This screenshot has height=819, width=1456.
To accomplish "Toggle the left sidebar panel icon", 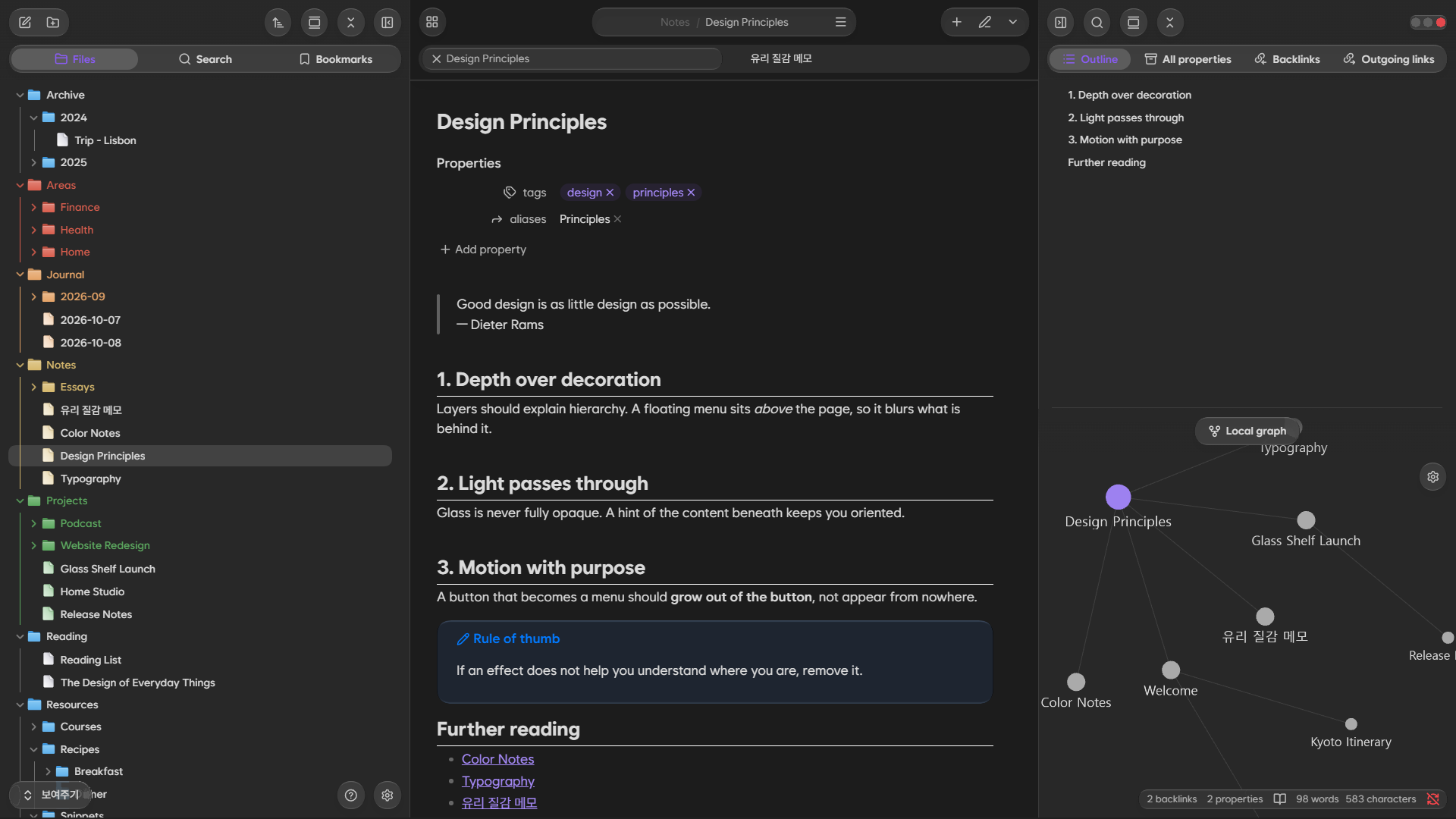I will pos(387,23).
